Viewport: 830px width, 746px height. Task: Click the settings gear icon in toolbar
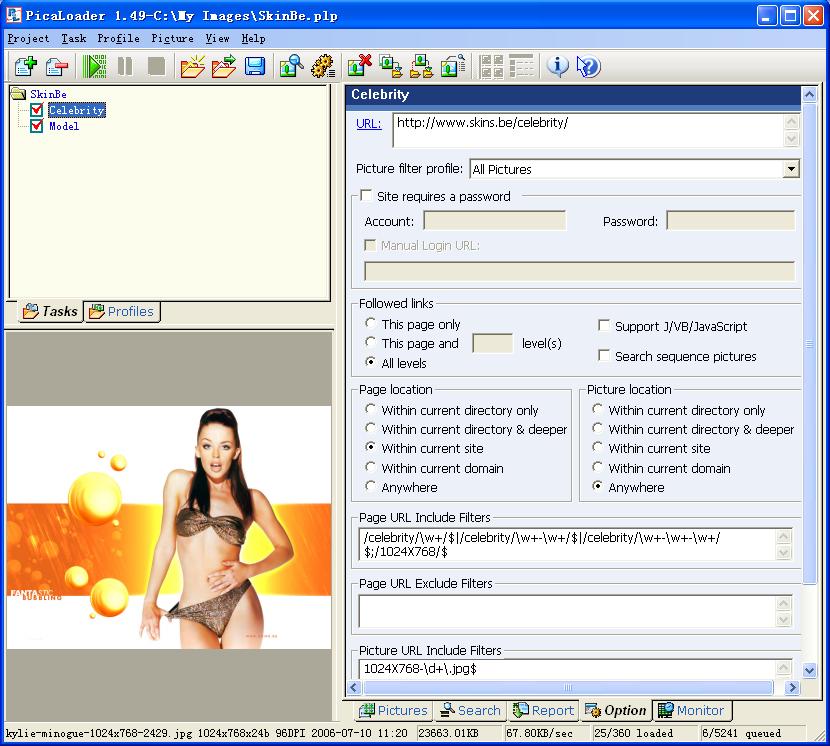coord(322,67)
